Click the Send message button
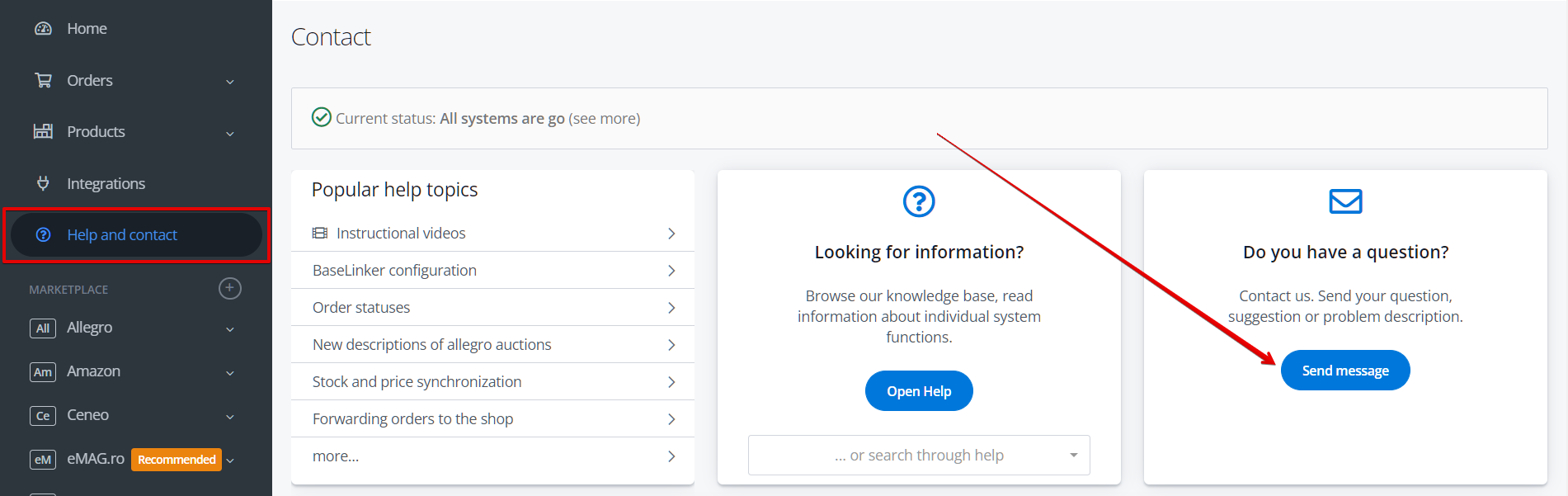The image size is (1568, 496). [x=1345, y=371]
